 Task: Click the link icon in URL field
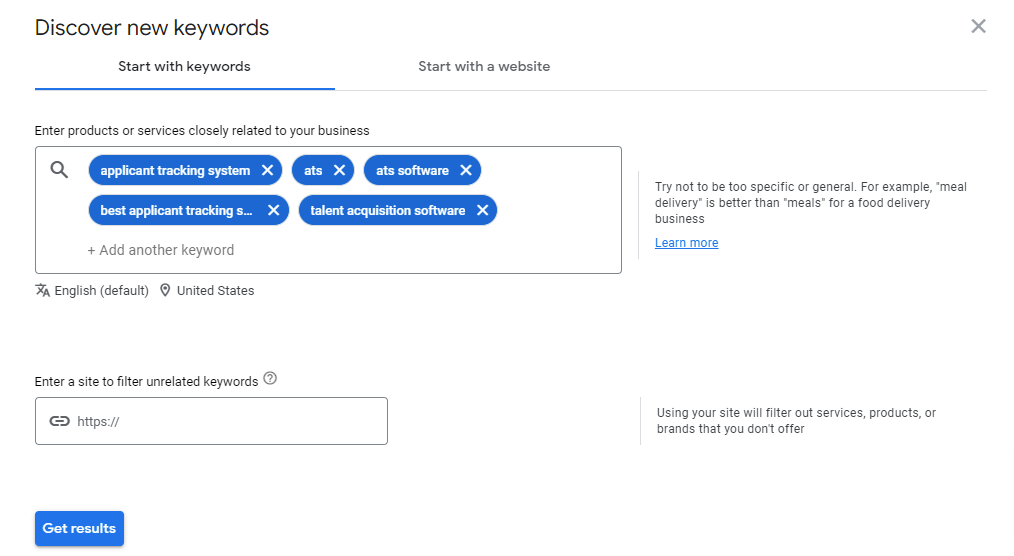coord(59,422)
